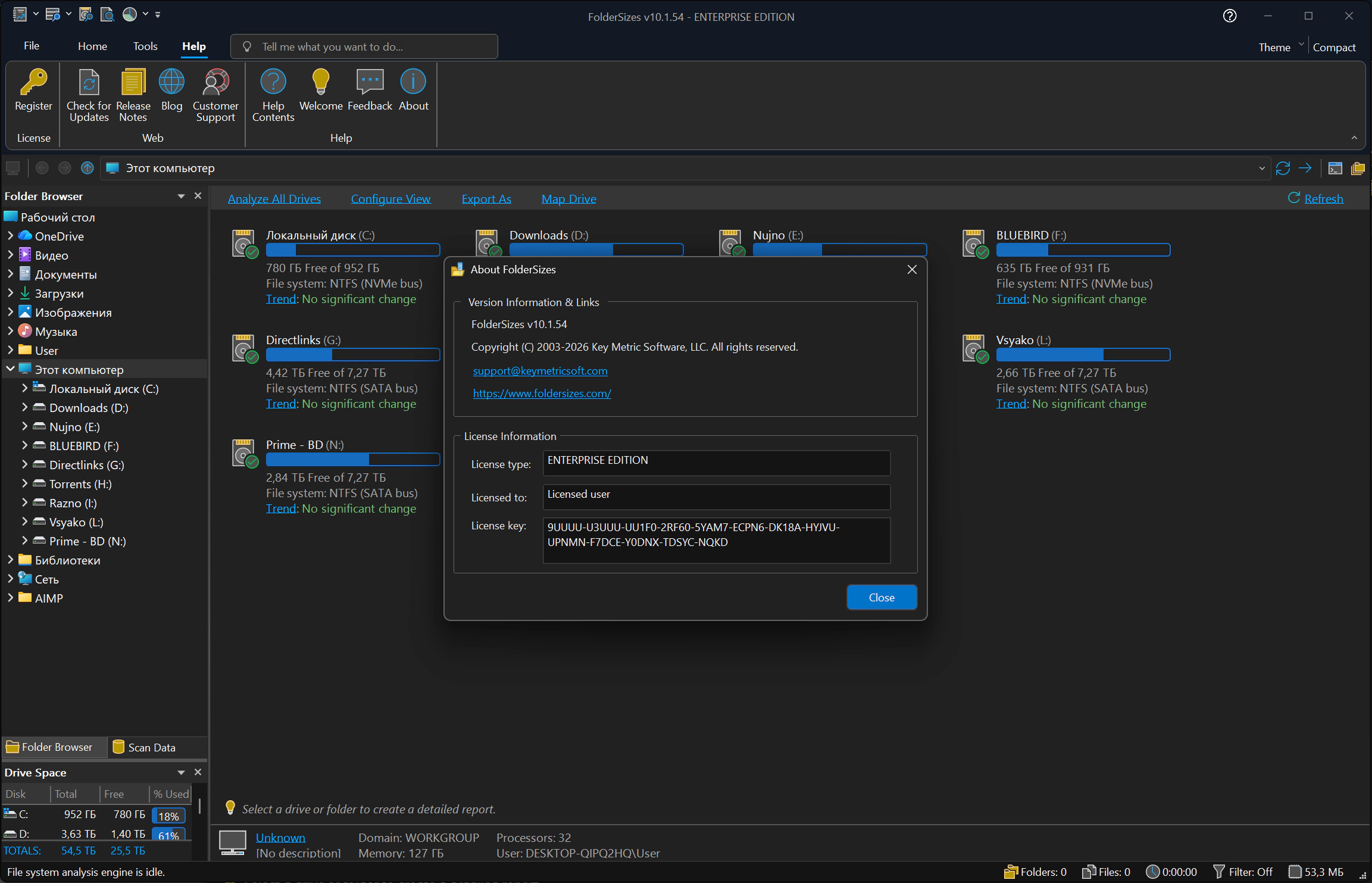Click the Локальный диск (C:) drive icon
Screen dimensions: 1372x883
pyautogui.click(x=246, y=244)
